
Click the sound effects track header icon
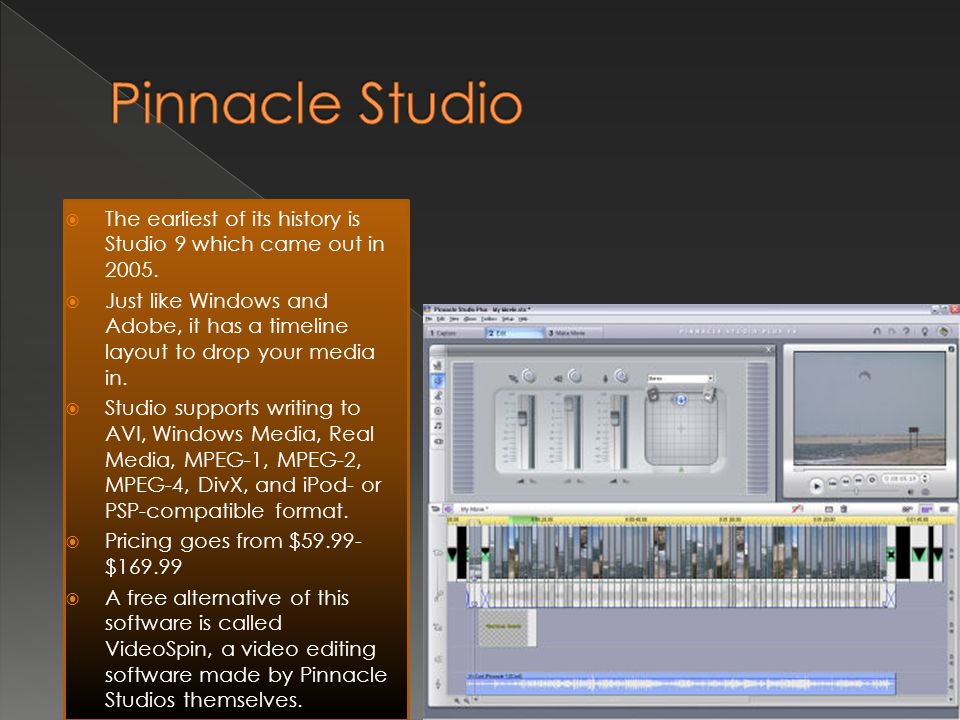(x=438, y=659)
